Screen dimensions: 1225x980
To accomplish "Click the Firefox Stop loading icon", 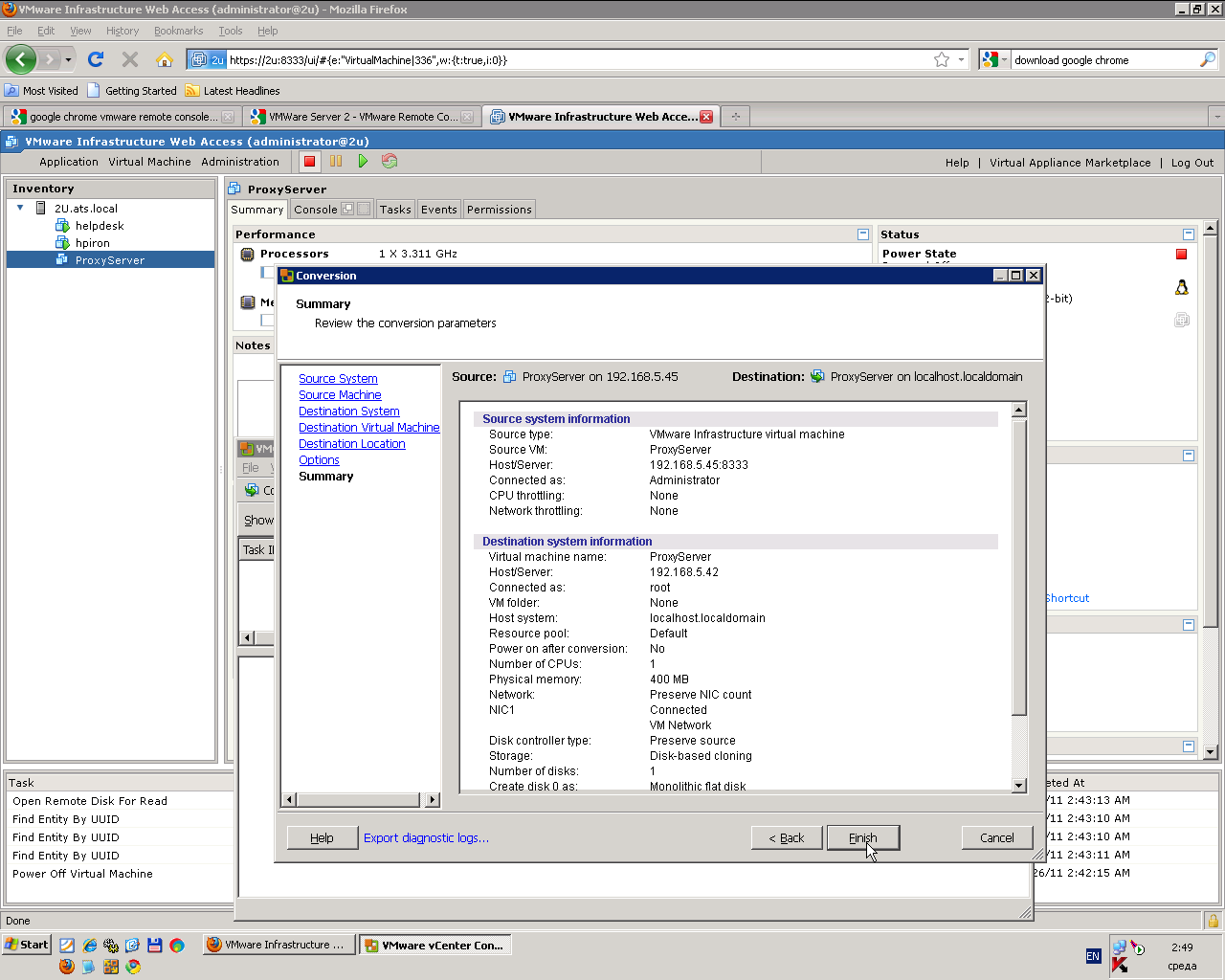I will (130, 59).
